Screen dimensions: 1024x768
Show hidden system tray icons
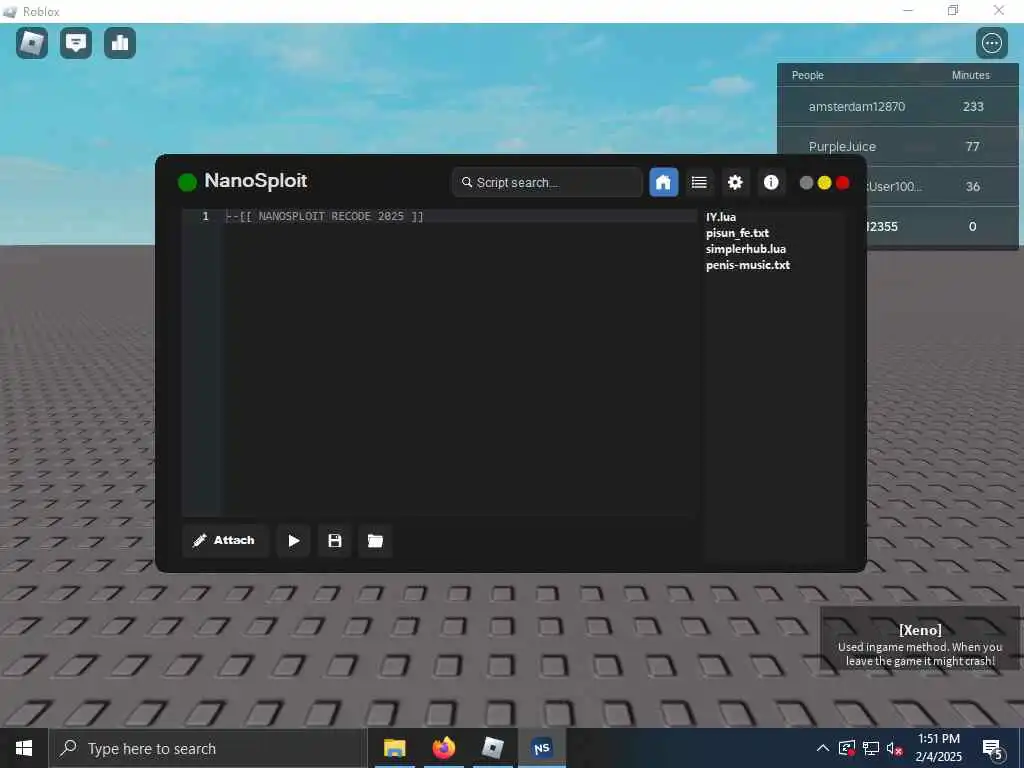[x=823, y=748]
